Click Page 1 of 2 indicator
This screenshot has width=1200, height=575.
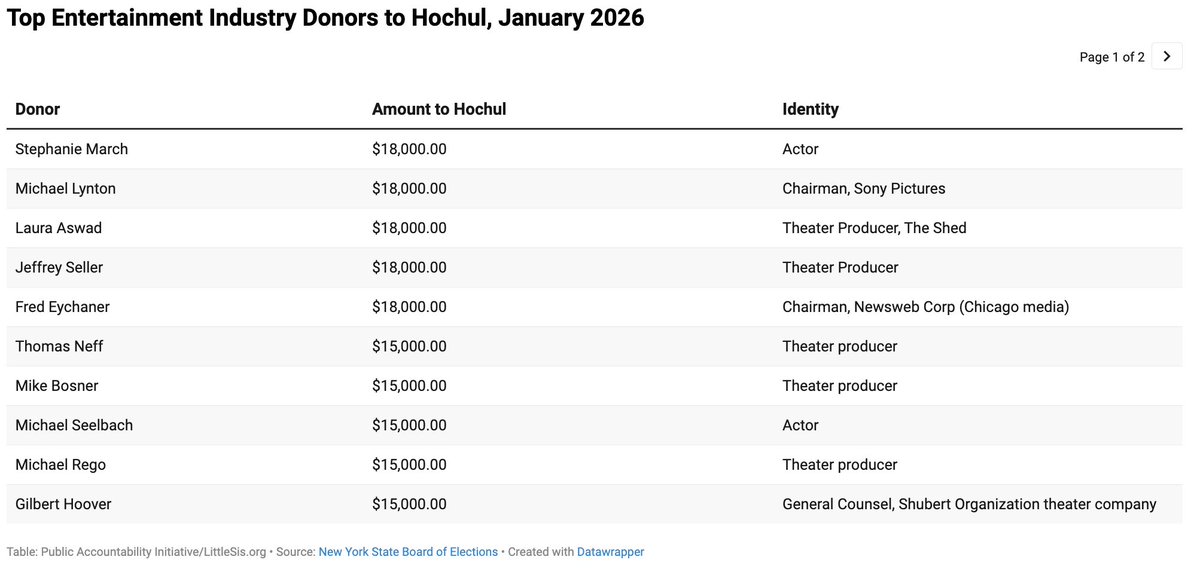[1112, 57]
